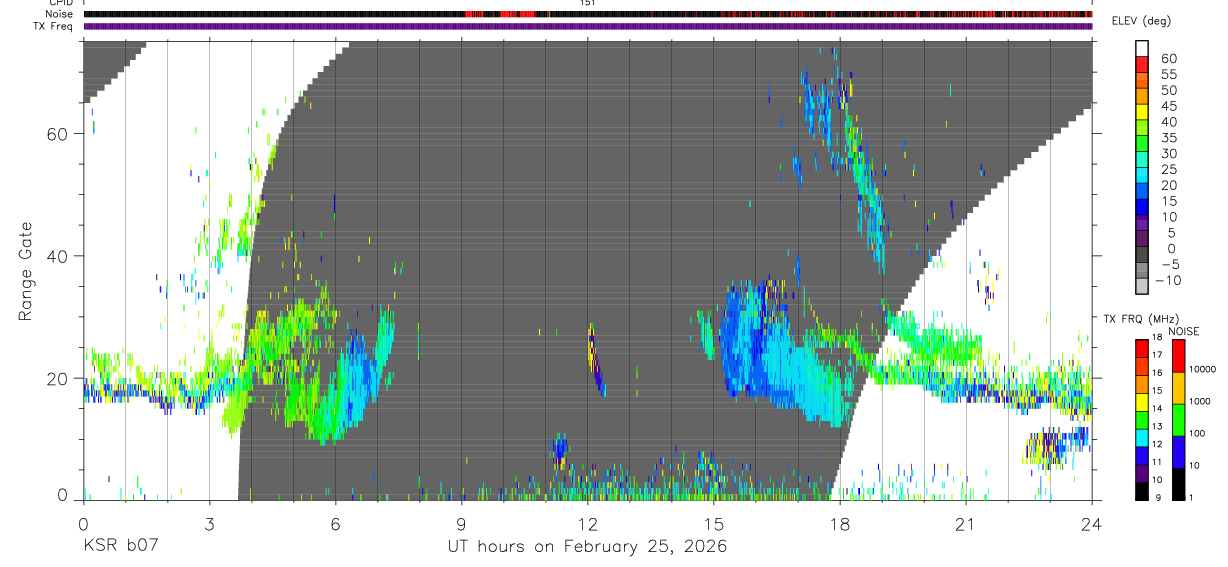Click 'UT hours on February 25, 2026' label

[587, 547]
